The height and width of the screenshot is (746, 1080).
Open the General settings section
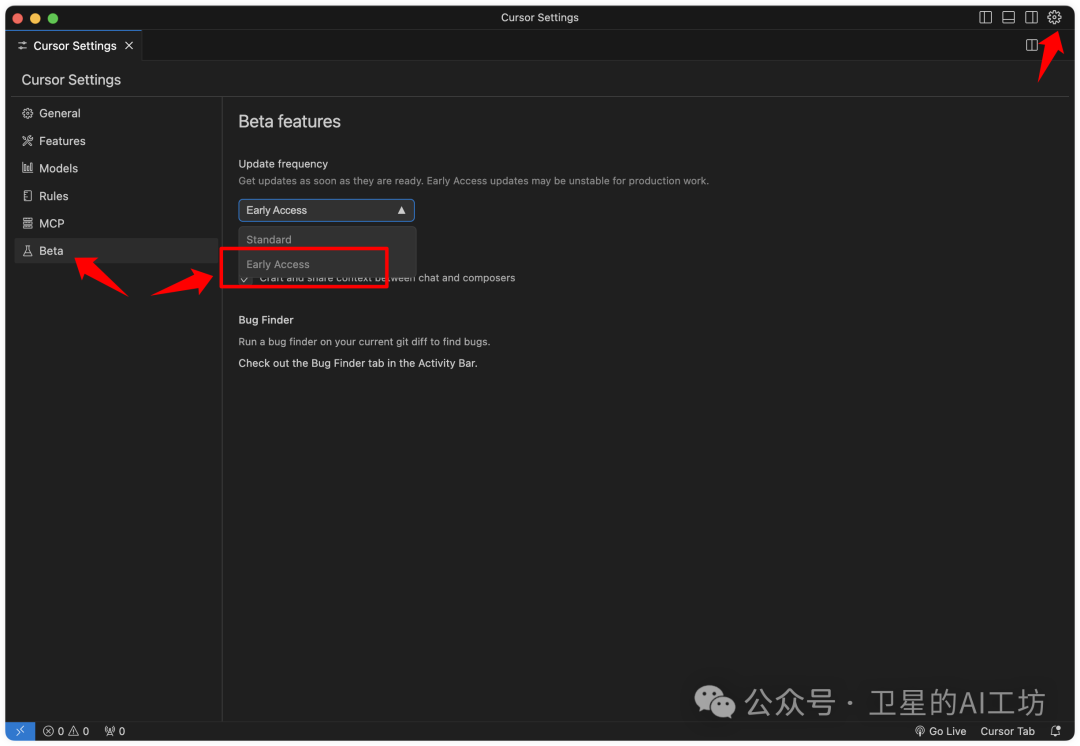[x=60, y=113]
